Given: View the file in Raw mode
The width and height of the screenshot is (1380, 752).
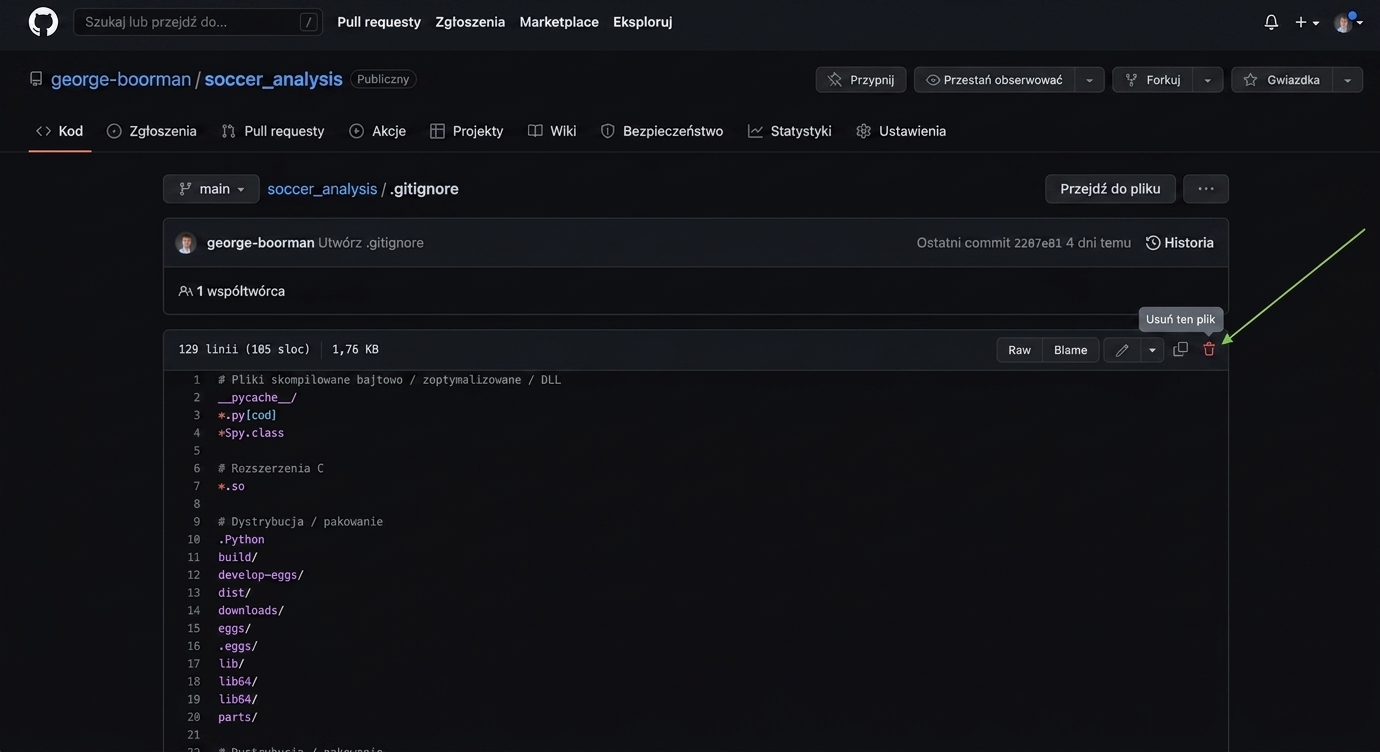Looking at the screenshot, I should coord(1019,350).
